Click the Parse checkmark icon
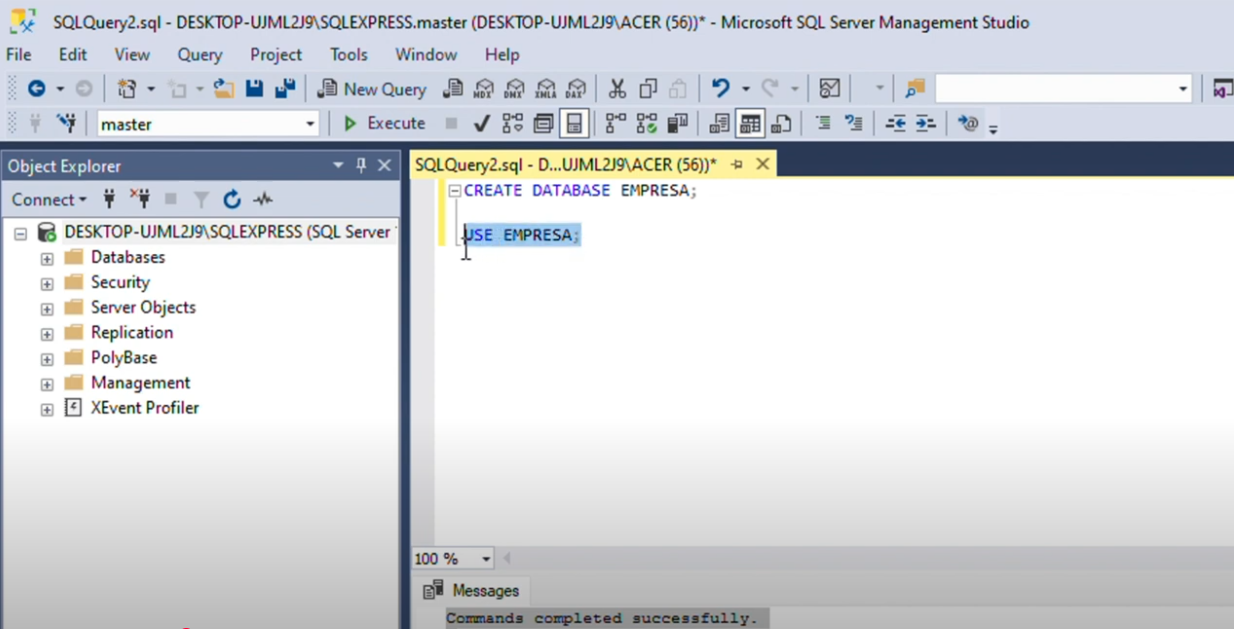The image size is (1234, 629). click(482, 124)
